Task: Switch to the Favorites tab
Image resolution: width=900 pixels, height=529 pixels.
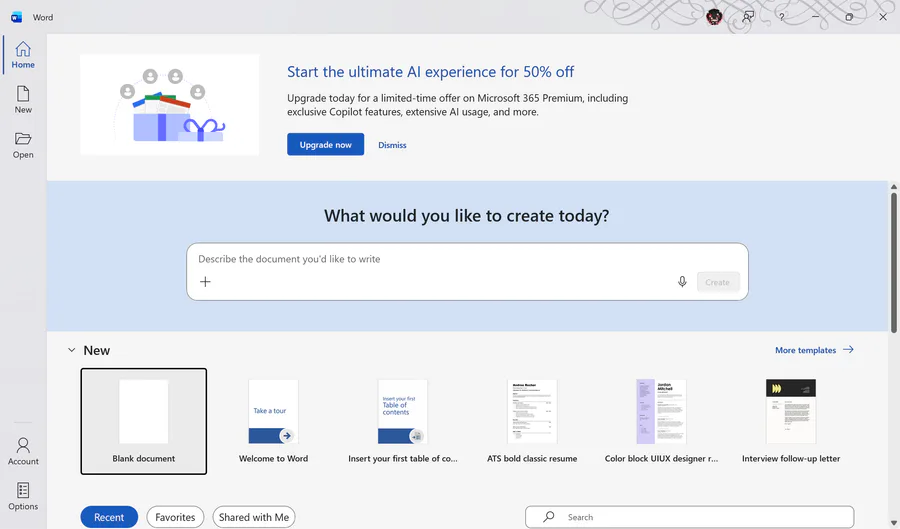Action: 175,517
